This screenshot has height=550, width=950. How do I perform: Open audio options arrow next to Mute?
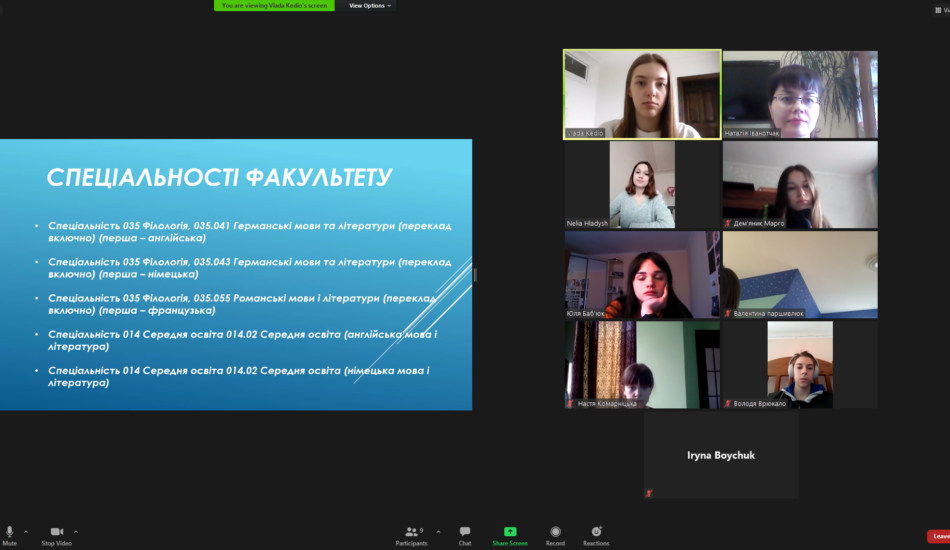tap(26, 531)
